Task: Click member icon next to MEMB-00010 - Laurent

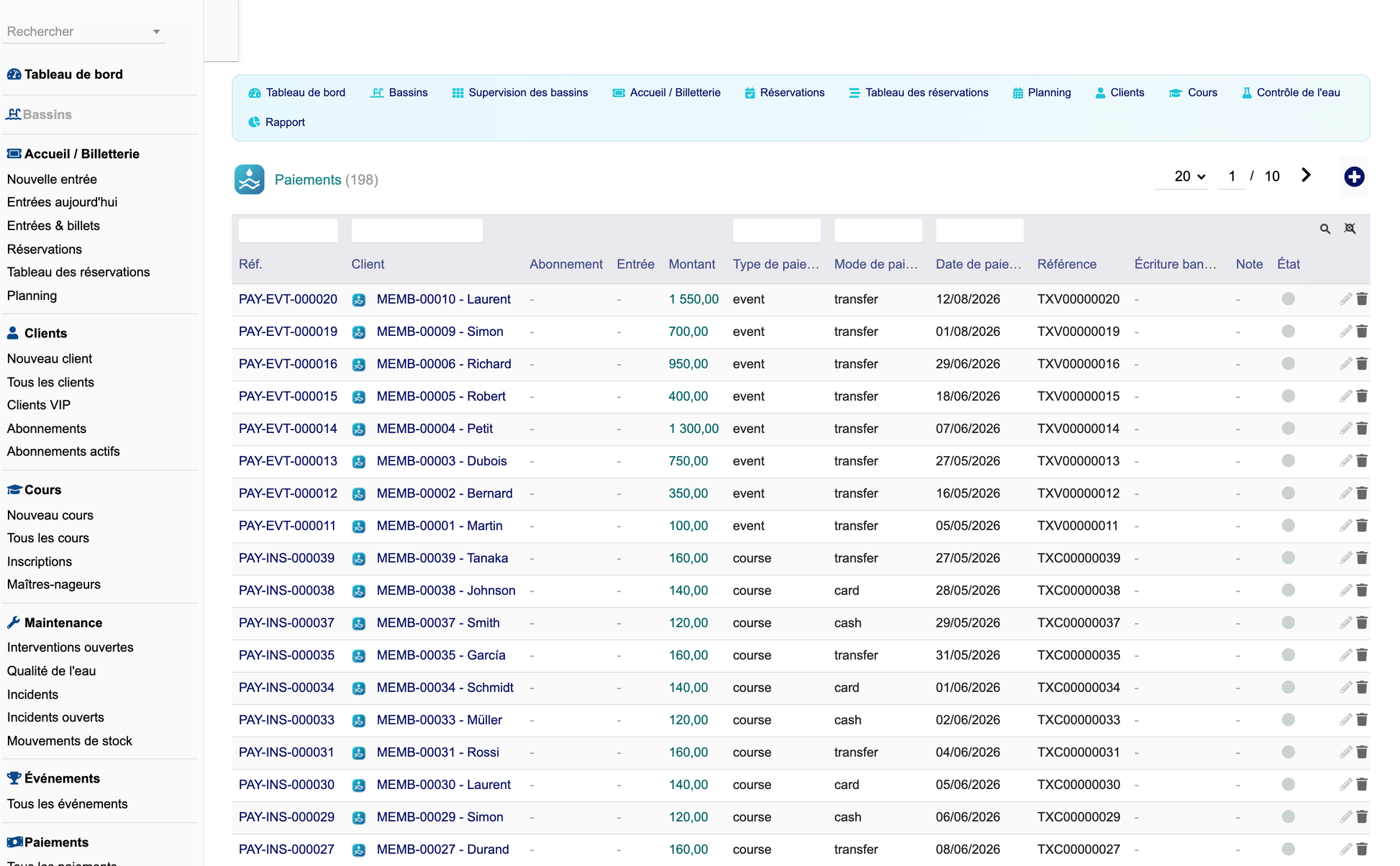Action: pos(359,300)
